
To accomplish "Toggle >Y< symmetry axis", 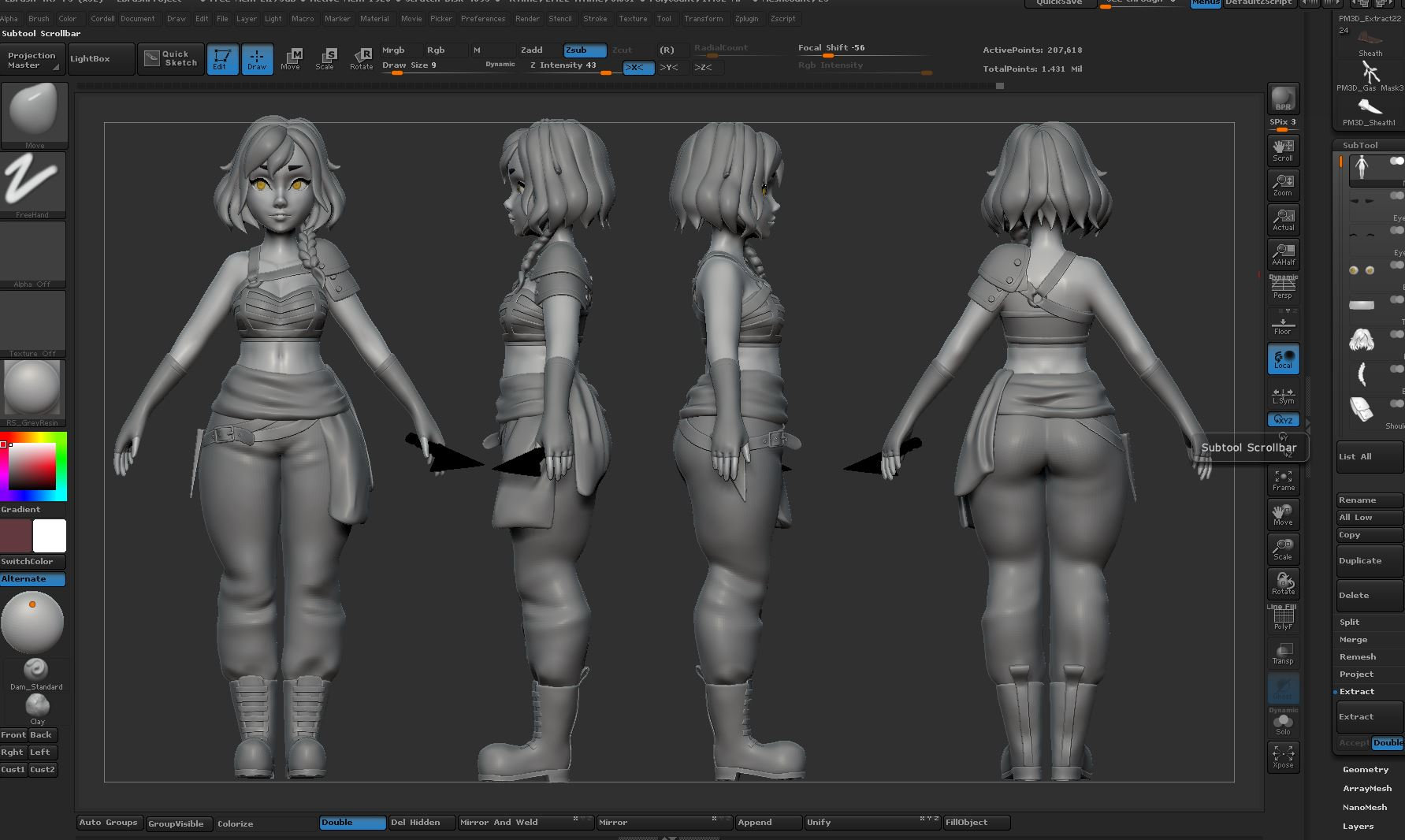I will 672,68.
